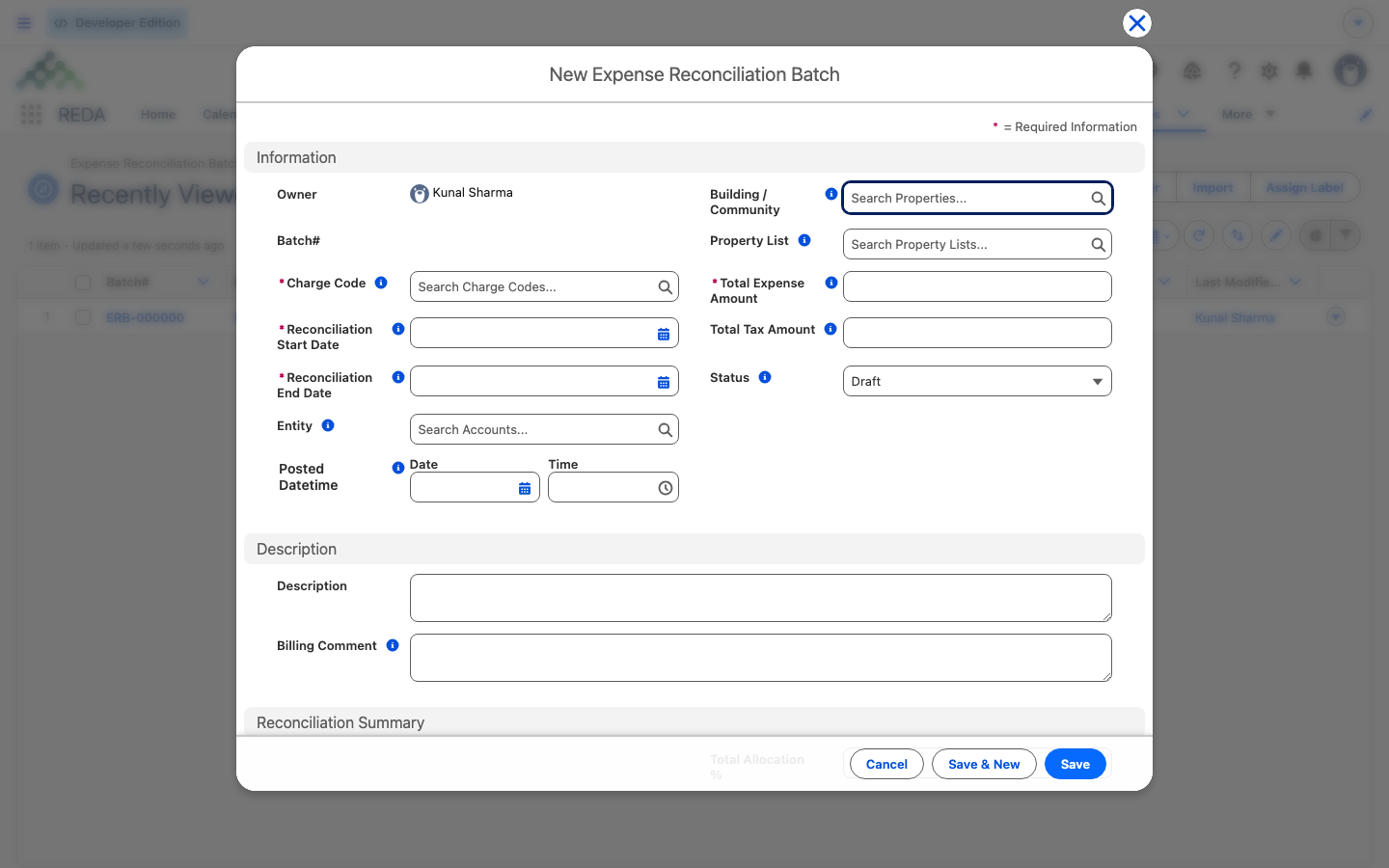Click info icon next to Charge Code

point(381,283)
